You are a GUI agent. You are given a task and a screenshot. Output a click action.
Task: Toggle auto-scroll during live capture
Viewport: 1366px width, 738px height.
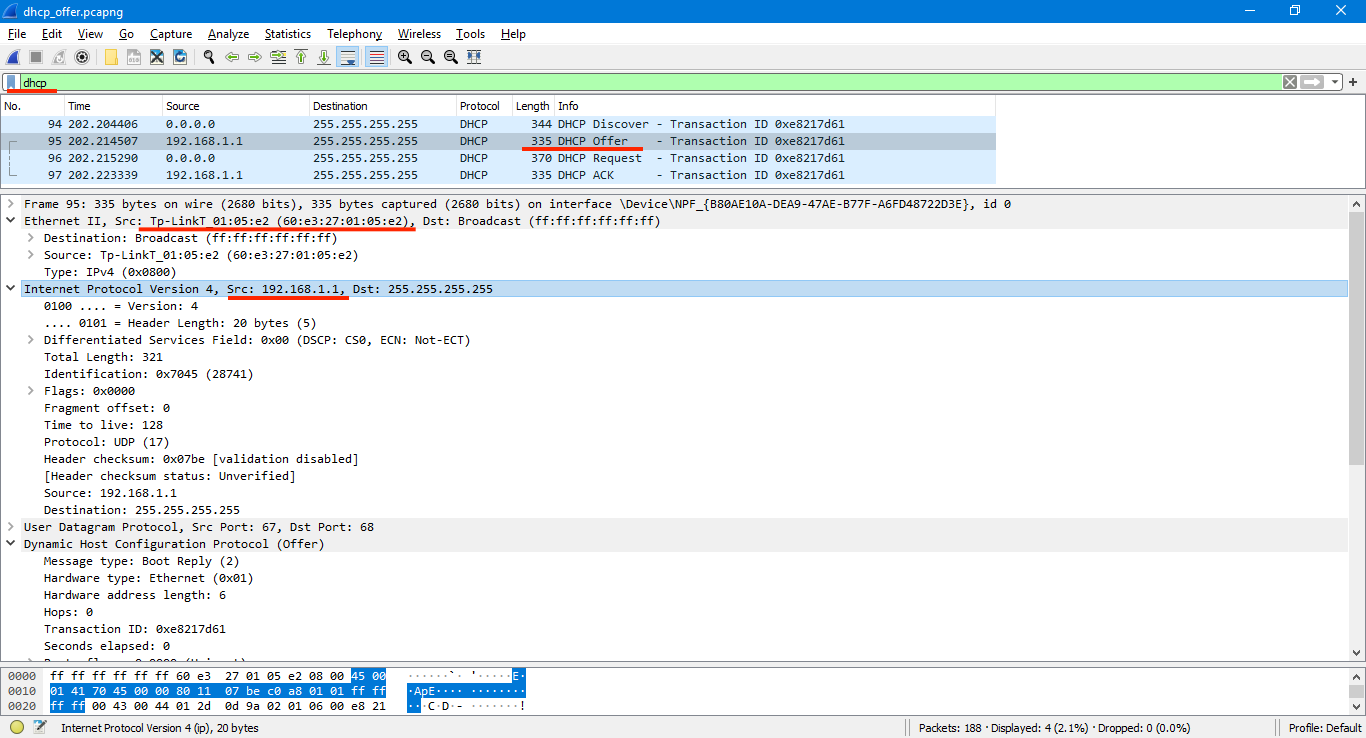[347, 57]
